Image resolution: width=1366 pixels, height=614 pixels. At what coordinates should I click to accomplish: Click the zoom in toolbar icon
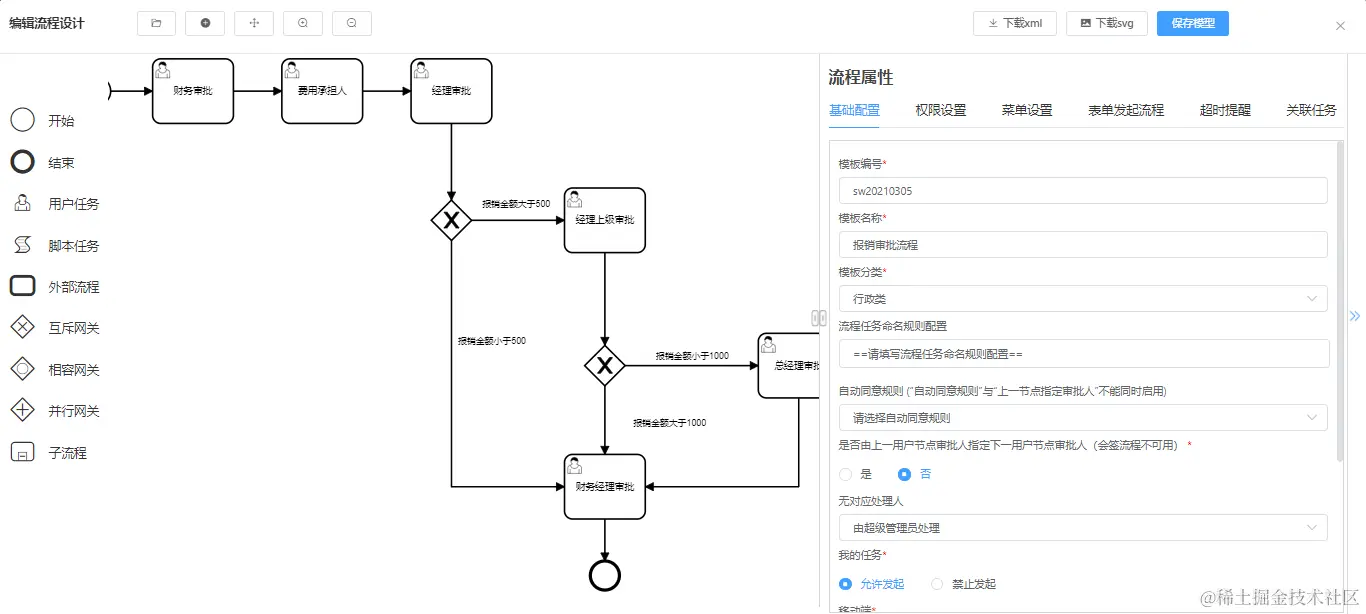point(302,22)
